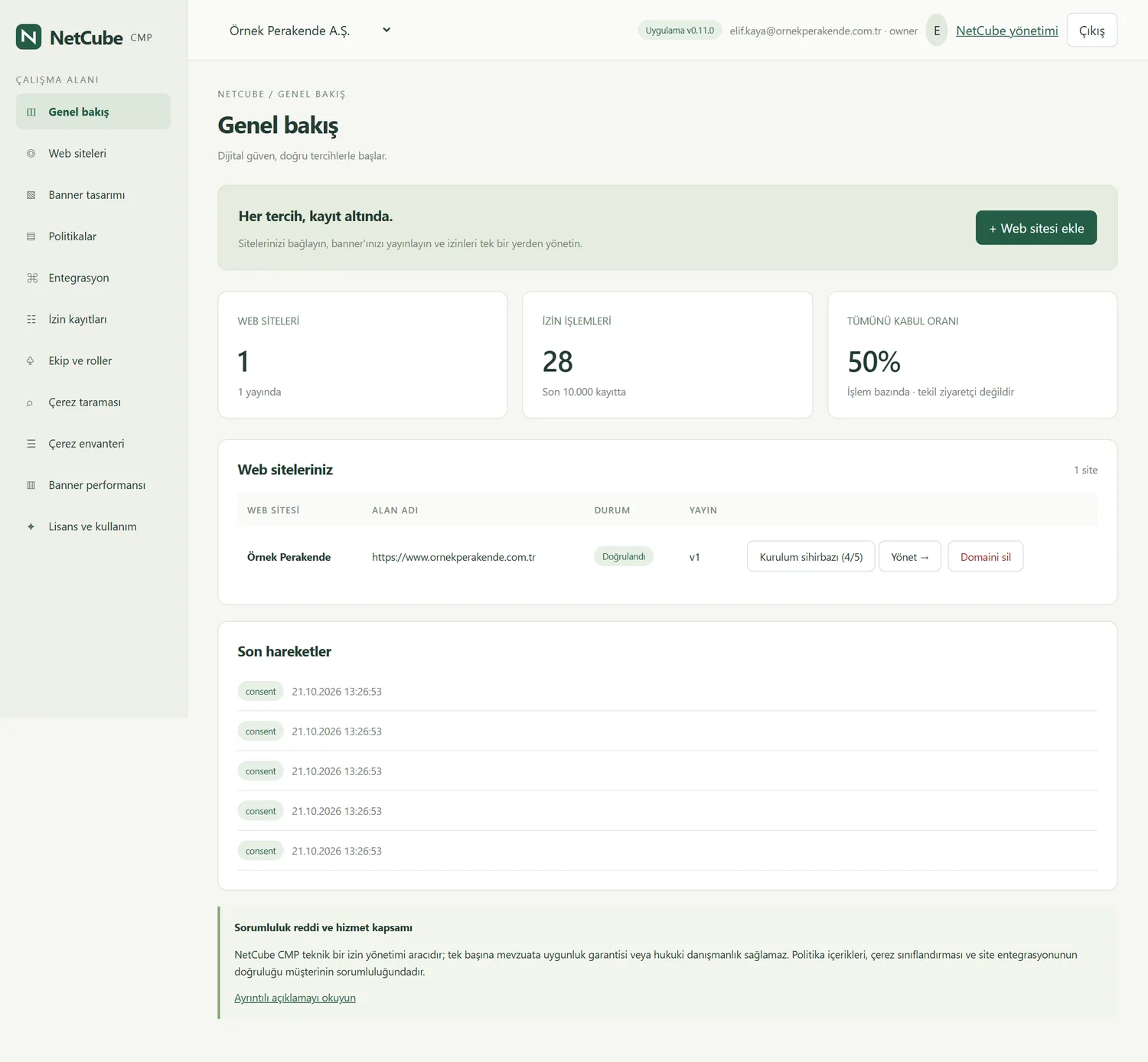This screenshot has height=1062, width=1148.
Task: Click the Uygulama v0.11.0 version badge
Action: coord(680,31)
